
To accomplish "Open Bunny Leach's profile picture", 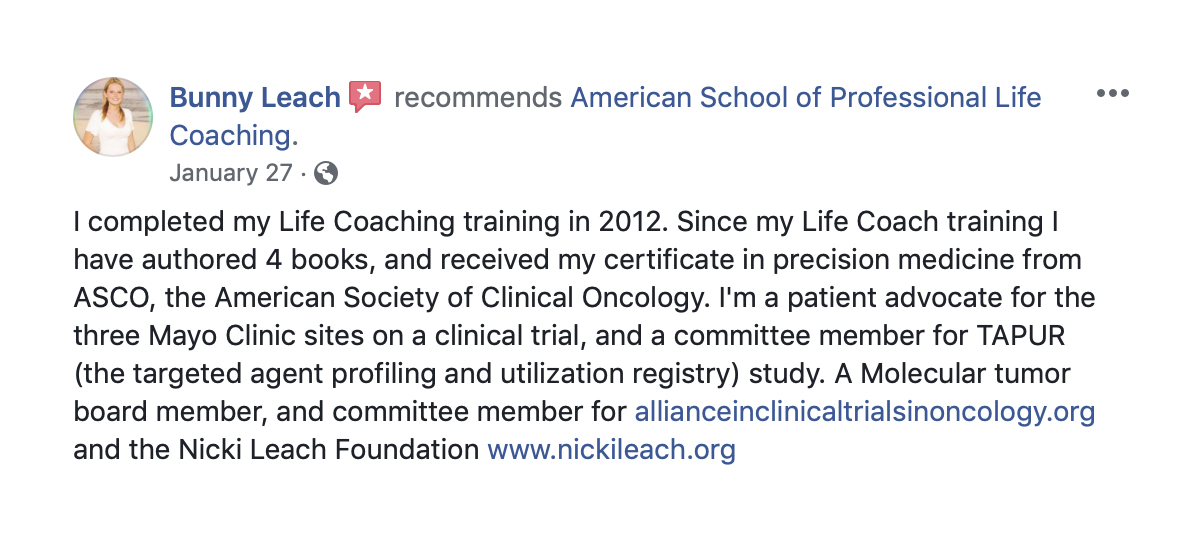I will coord(113,116).
